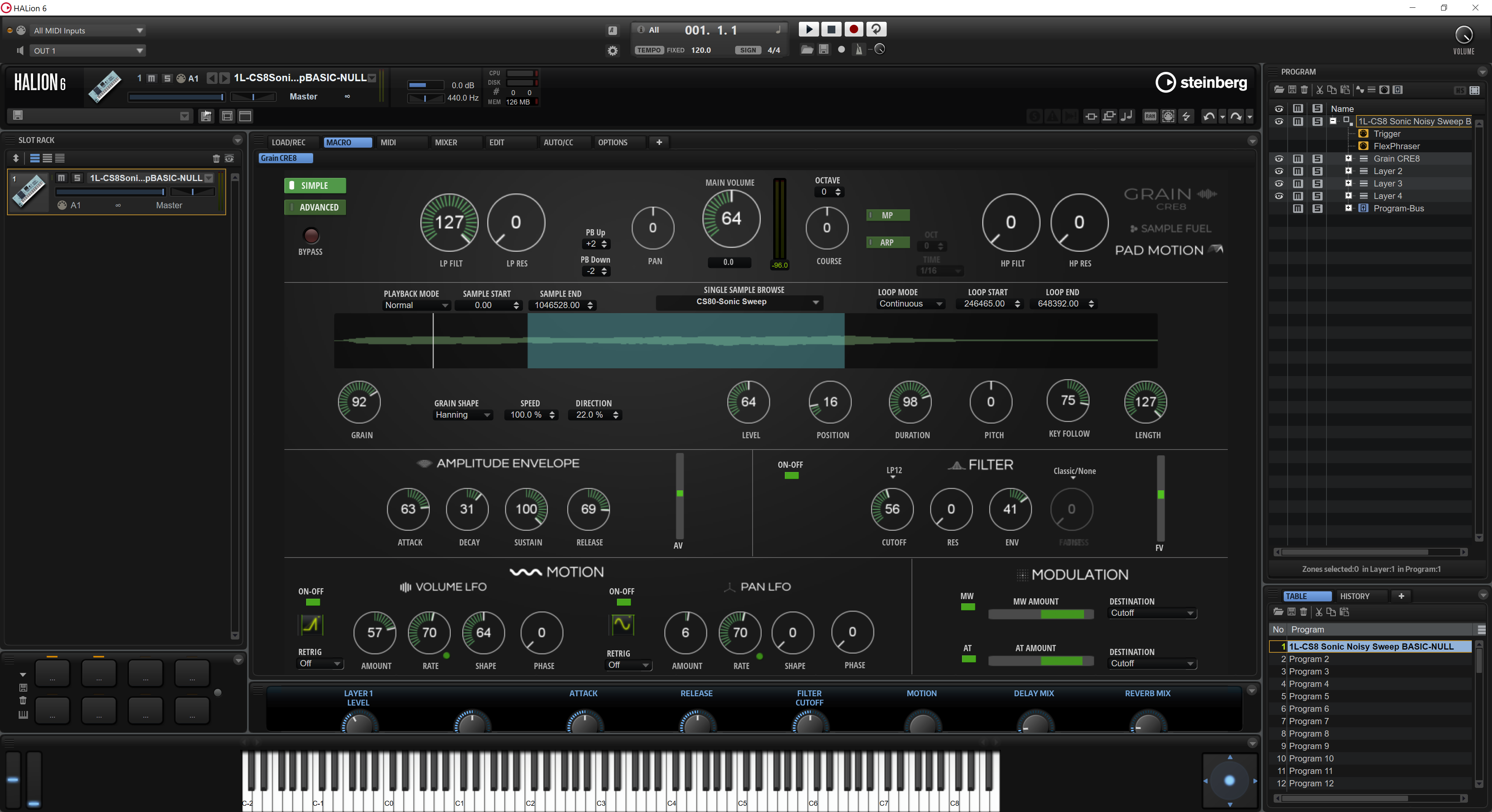Expand the Grain CRE8 tree item
Screen dimensions: 1492x812
(1348, 159)
